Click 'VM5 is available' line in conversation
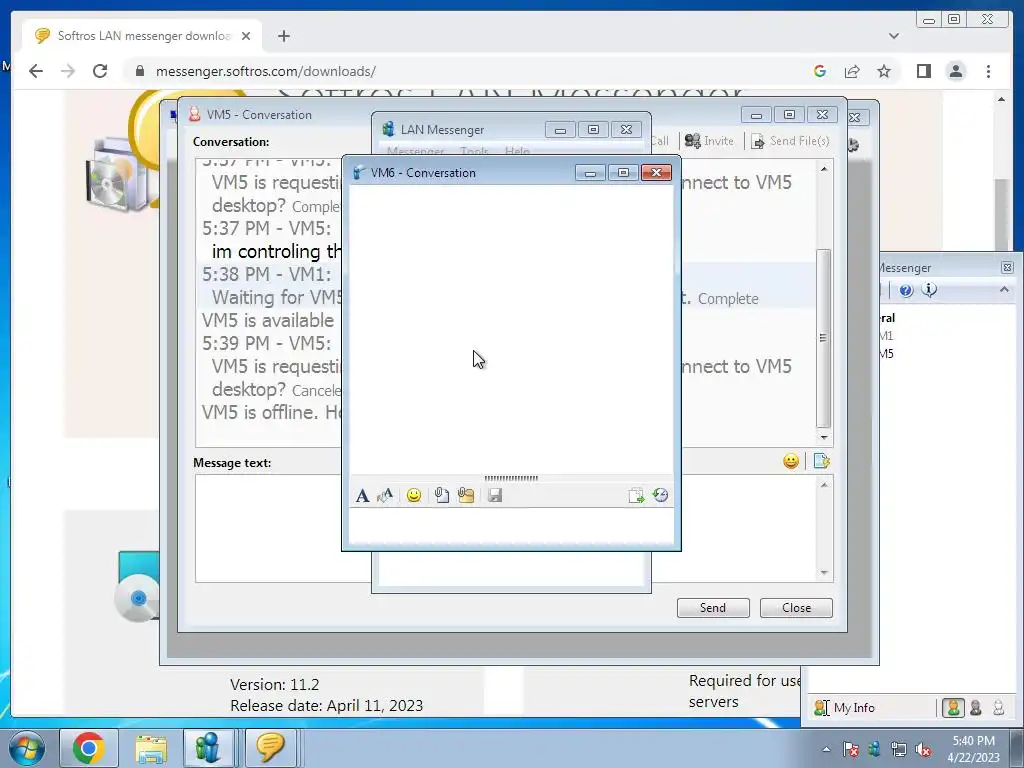Viewport: 1024px width, 768px height. tap(268, 321)
